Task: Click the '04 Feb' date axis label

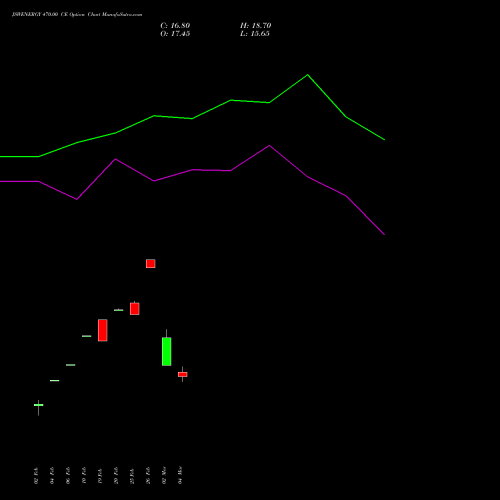Action: (52, 476)
